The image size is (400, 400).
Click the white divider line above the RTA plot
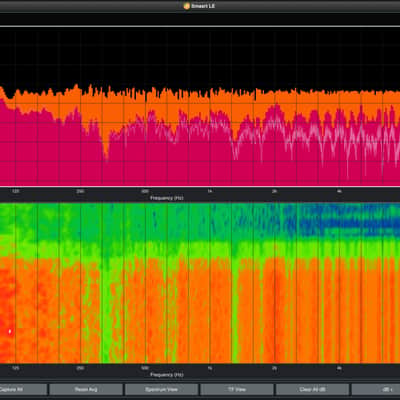[200, 26]
